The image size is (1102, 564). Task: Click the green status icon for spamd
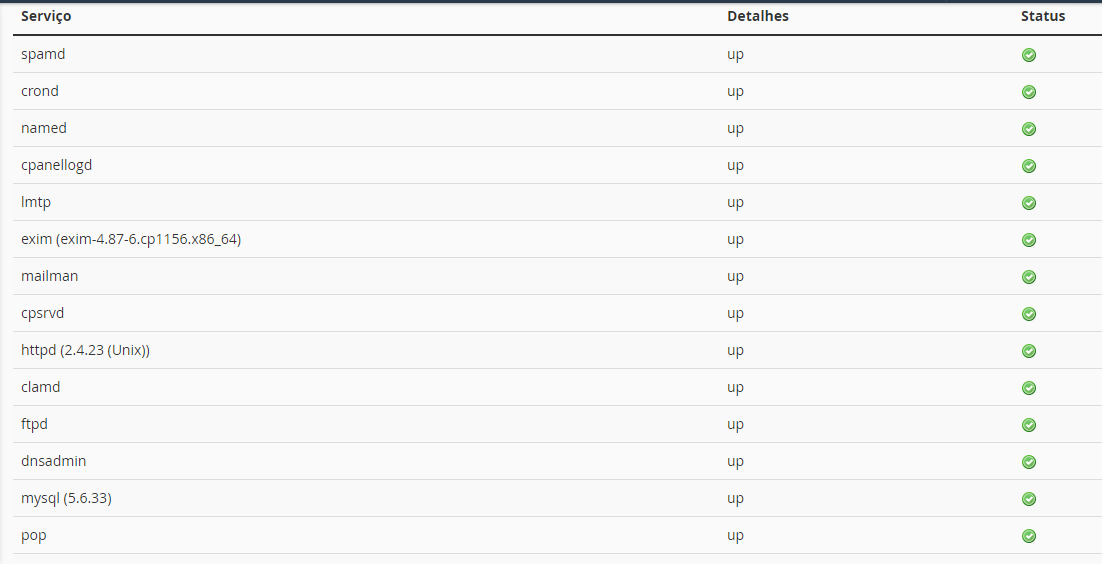pyautogui.click(x=1029, y=55)
